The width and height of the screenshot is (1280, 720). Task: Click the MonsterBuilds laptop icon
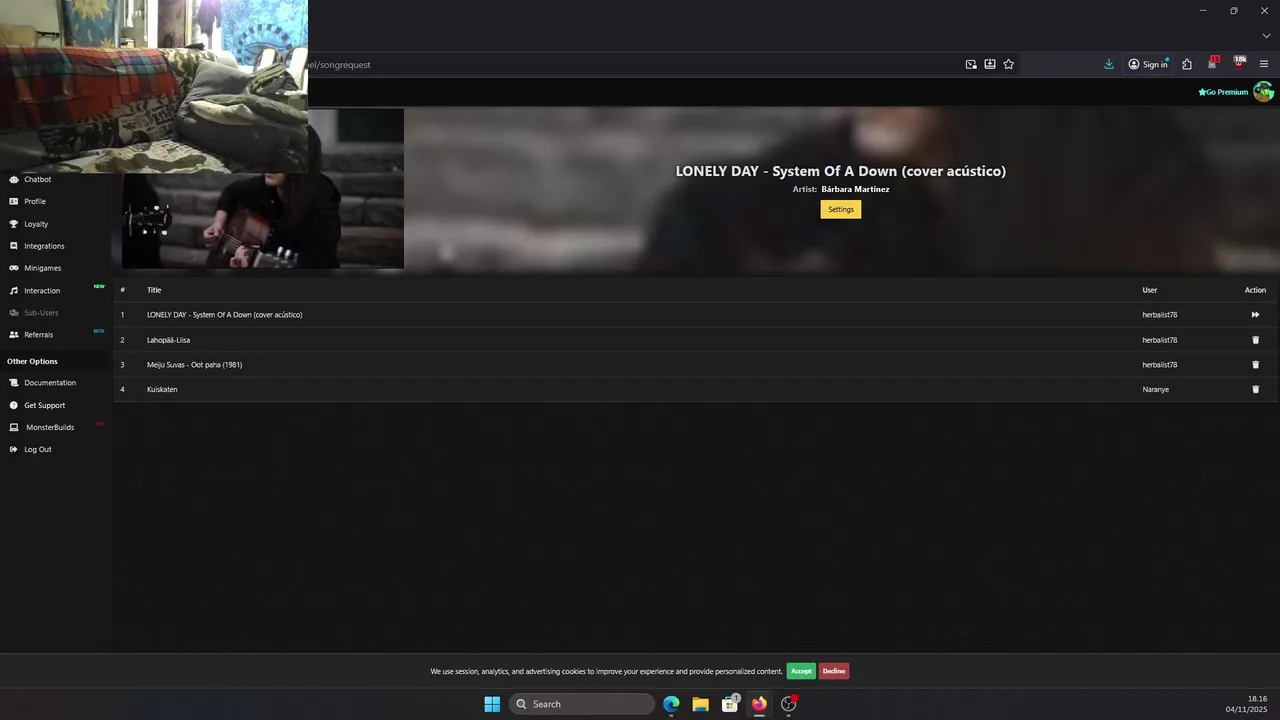click(14, 428)
